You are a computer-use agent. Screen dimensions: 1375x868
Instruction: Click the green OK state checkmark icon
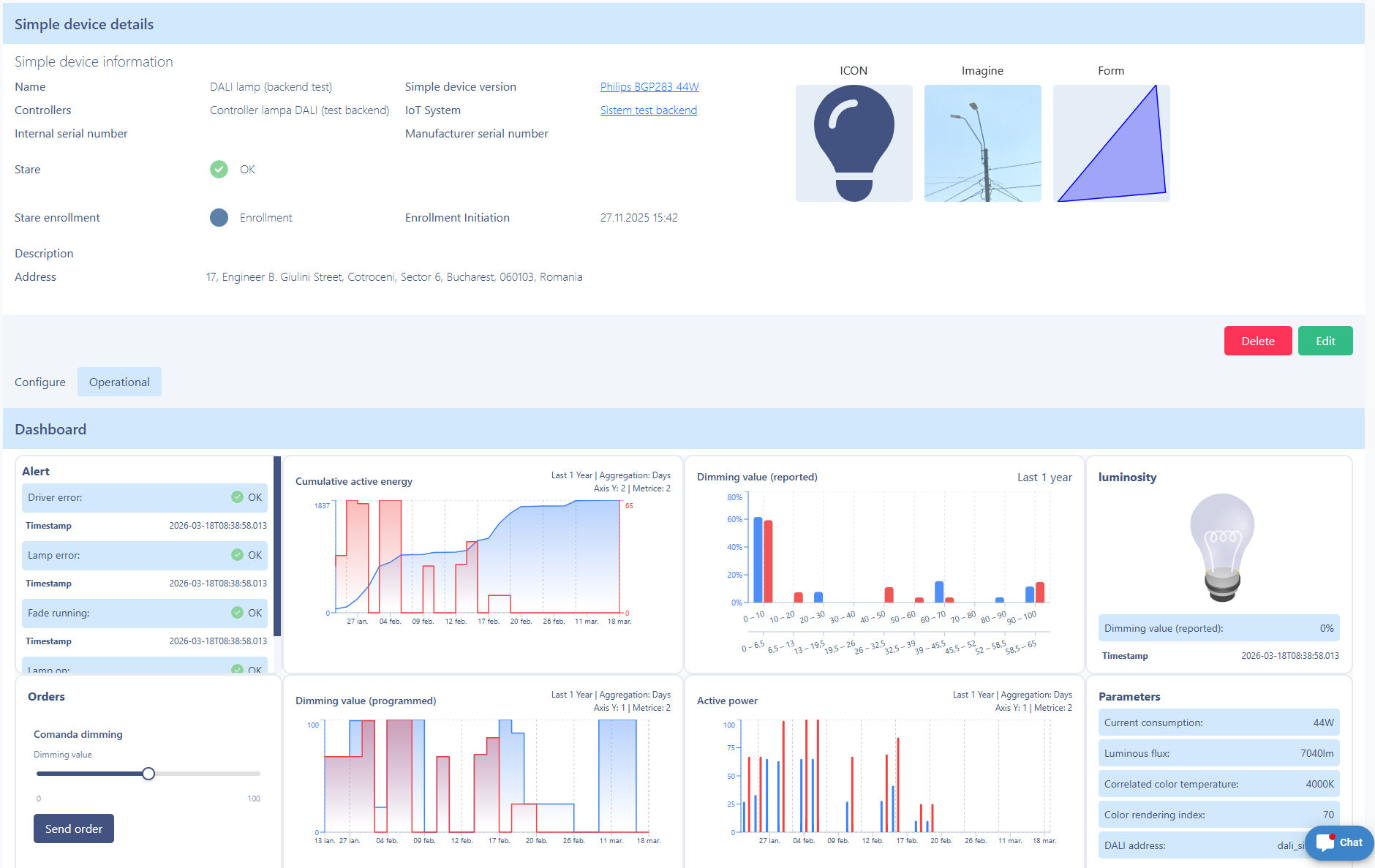point(219,170)
